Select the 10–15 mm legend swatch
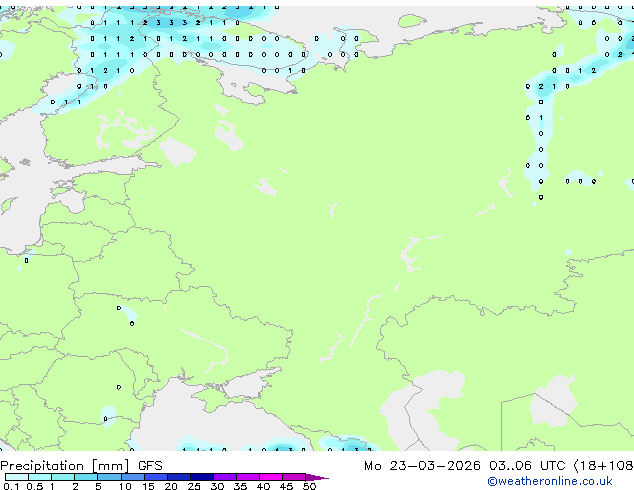Screen dimensions: 634x490 (132, 477)
